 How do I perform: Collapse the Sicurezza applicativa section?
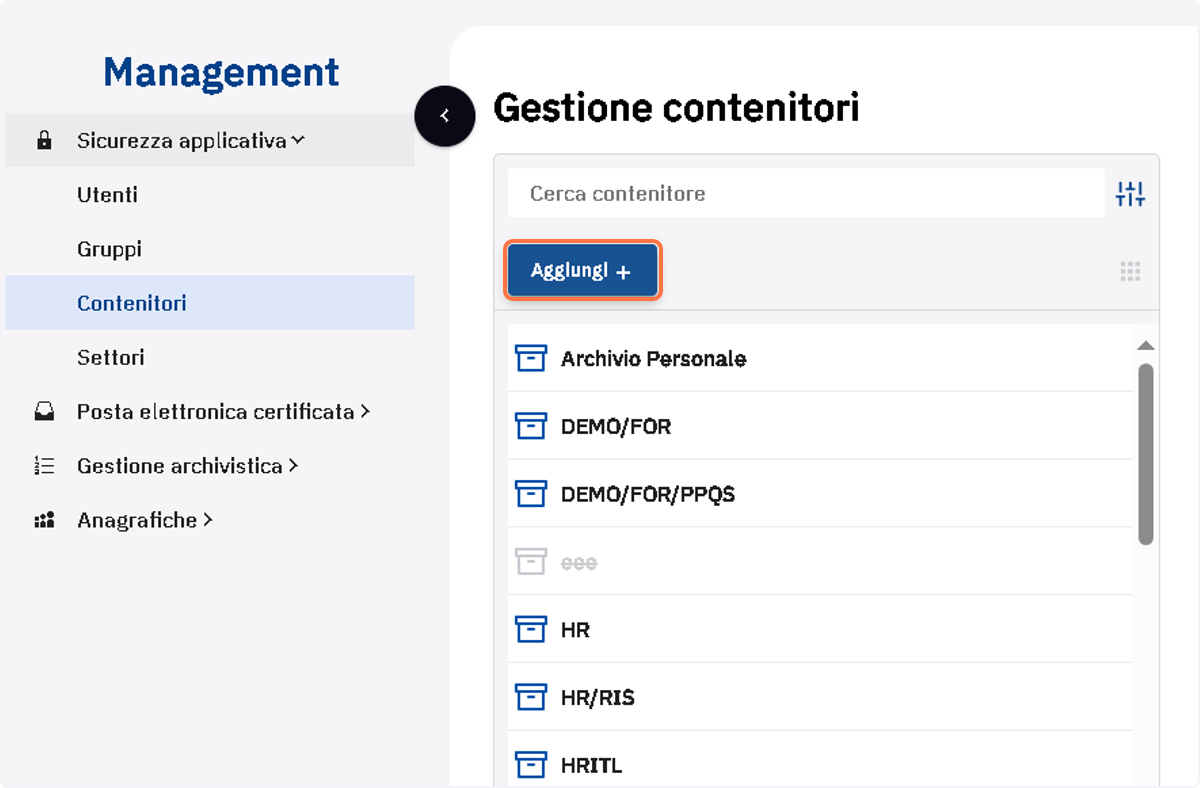[210, 141]
